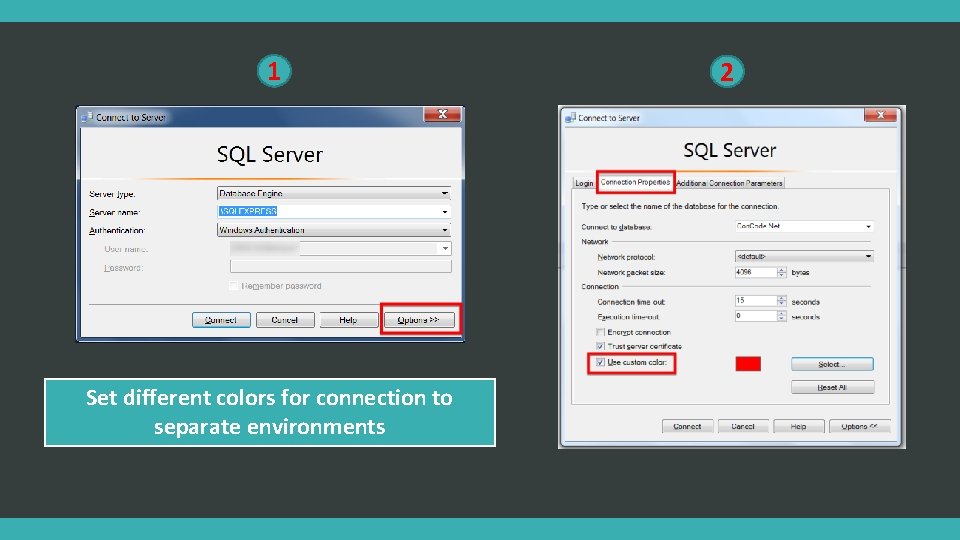Toggle the Use custom color checkbox
The width and height of the screenshot is (960, 540).
(x=600, y=362)
